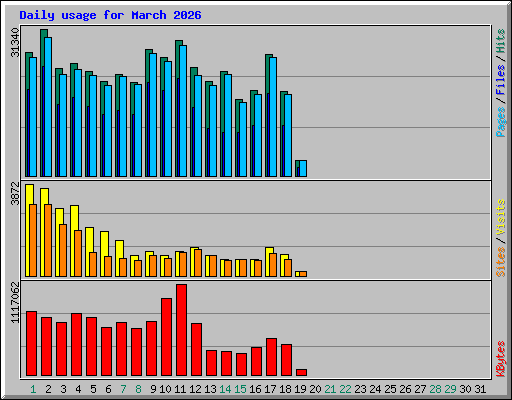512x400 pixels.
Task: Click the Files legend label
Action: click(500, 79)
